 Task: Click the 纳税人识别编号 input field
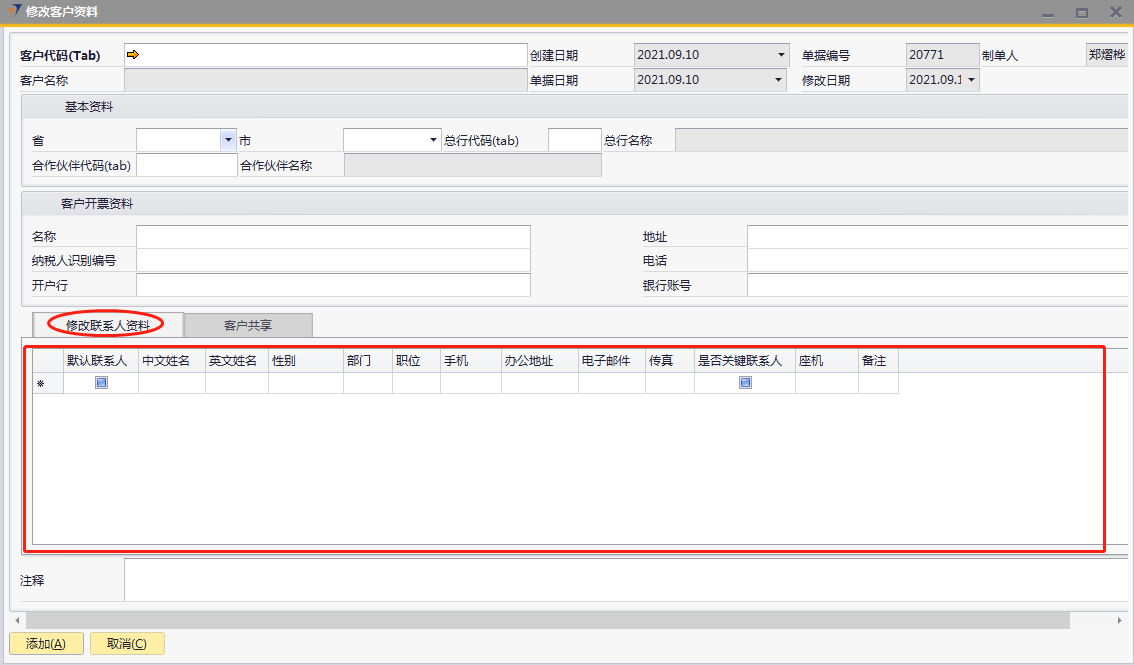point(333,261)
